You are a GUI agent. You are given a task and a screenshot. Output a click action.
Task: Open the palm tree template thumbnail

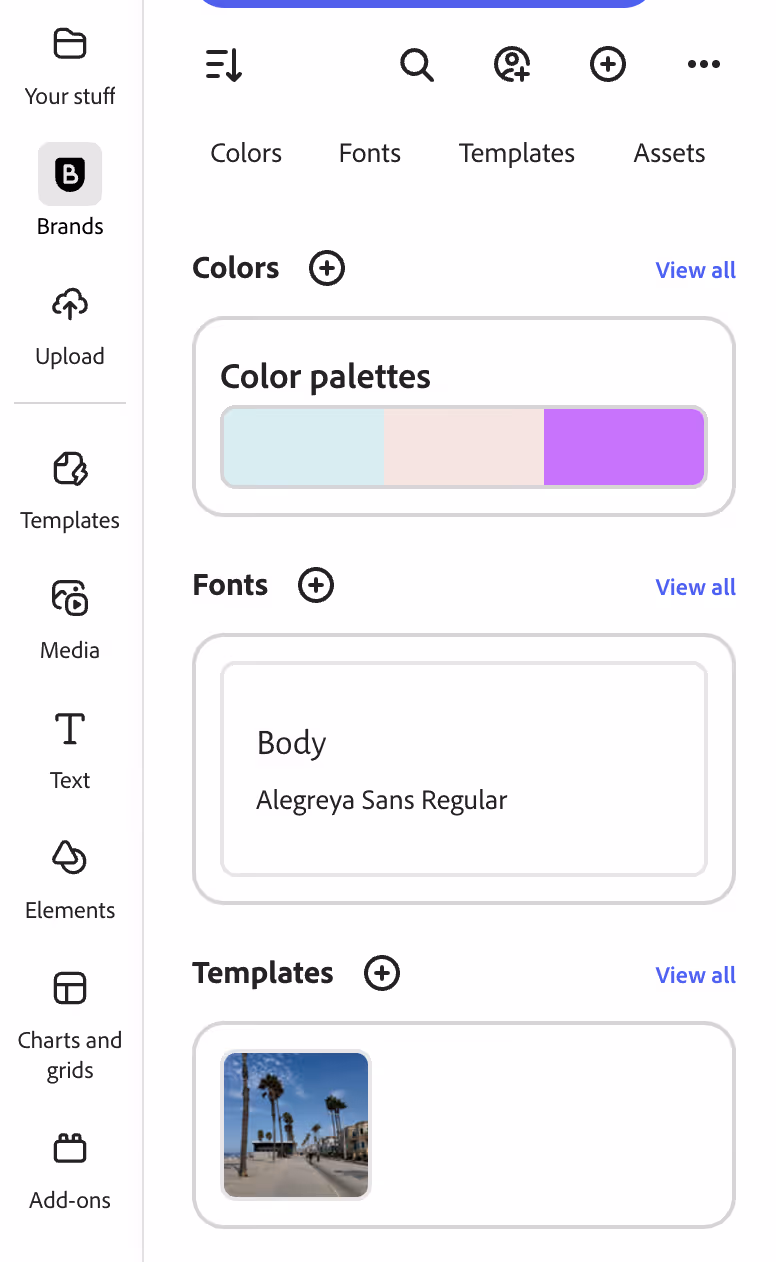click(x=296, y=1125)
